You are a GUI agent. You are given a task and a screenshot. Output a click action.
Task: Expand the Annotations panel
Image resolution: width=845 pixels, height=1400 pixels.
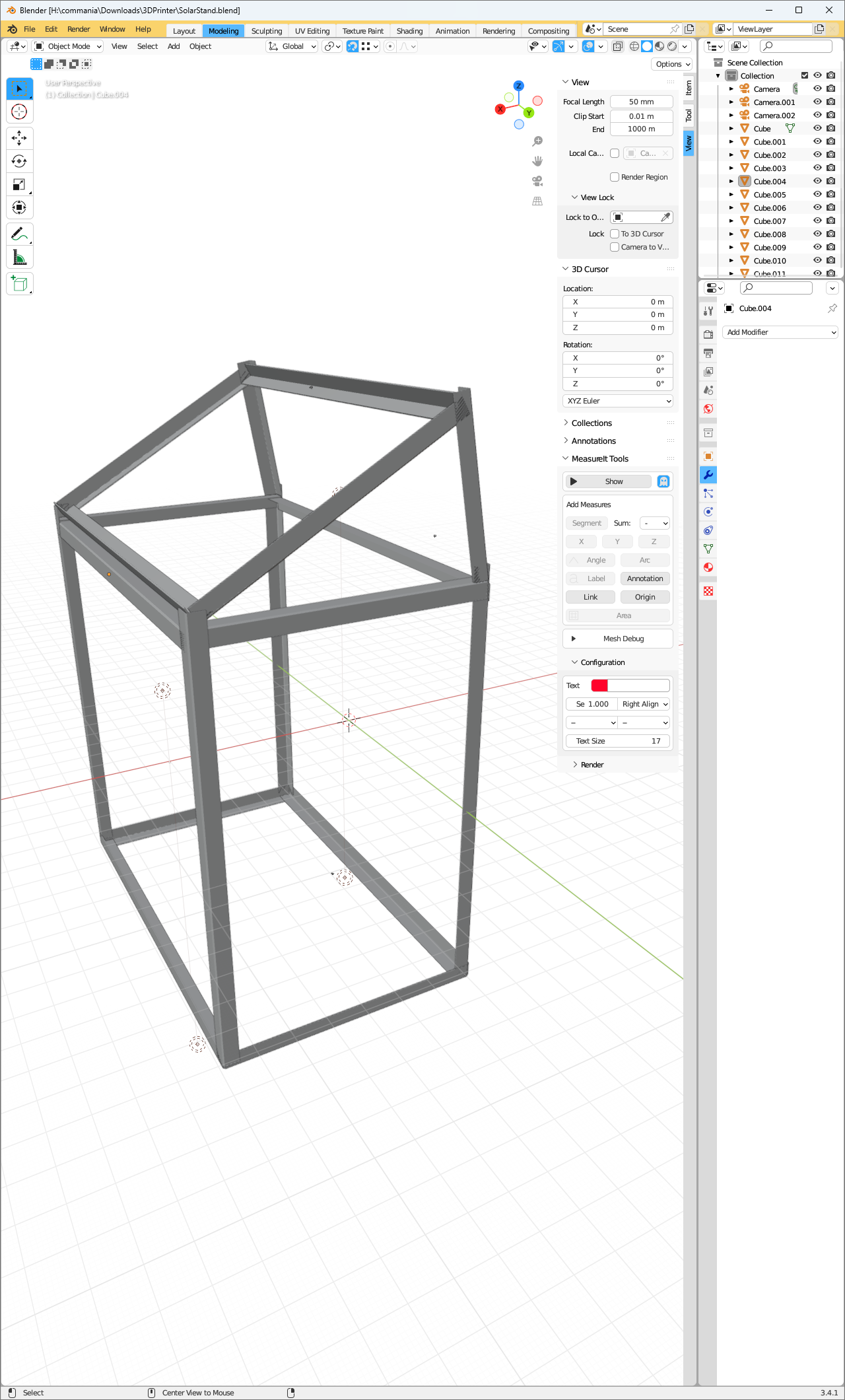click(x=593, y=441)
